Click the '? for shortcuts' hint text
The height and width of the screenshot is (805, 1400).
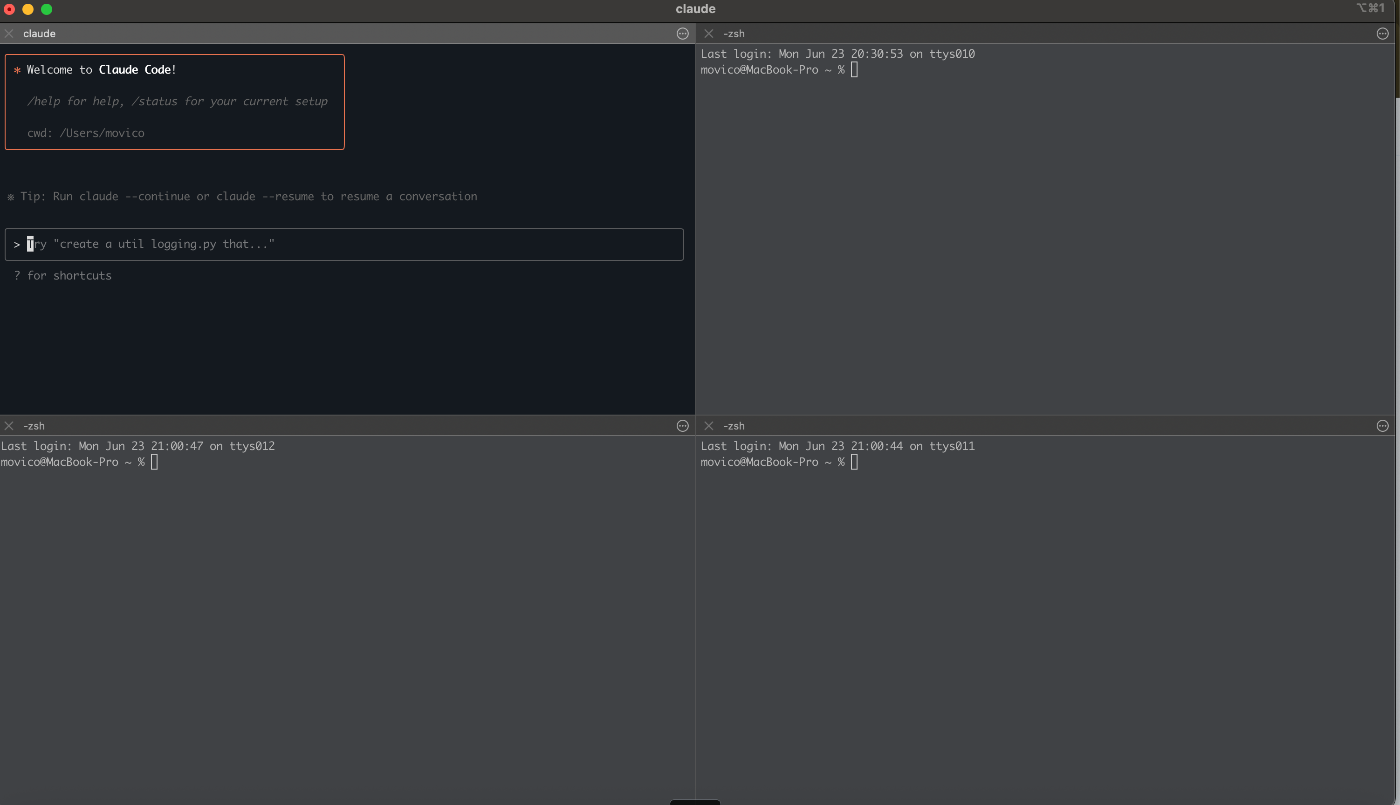[x=63, y=275]
